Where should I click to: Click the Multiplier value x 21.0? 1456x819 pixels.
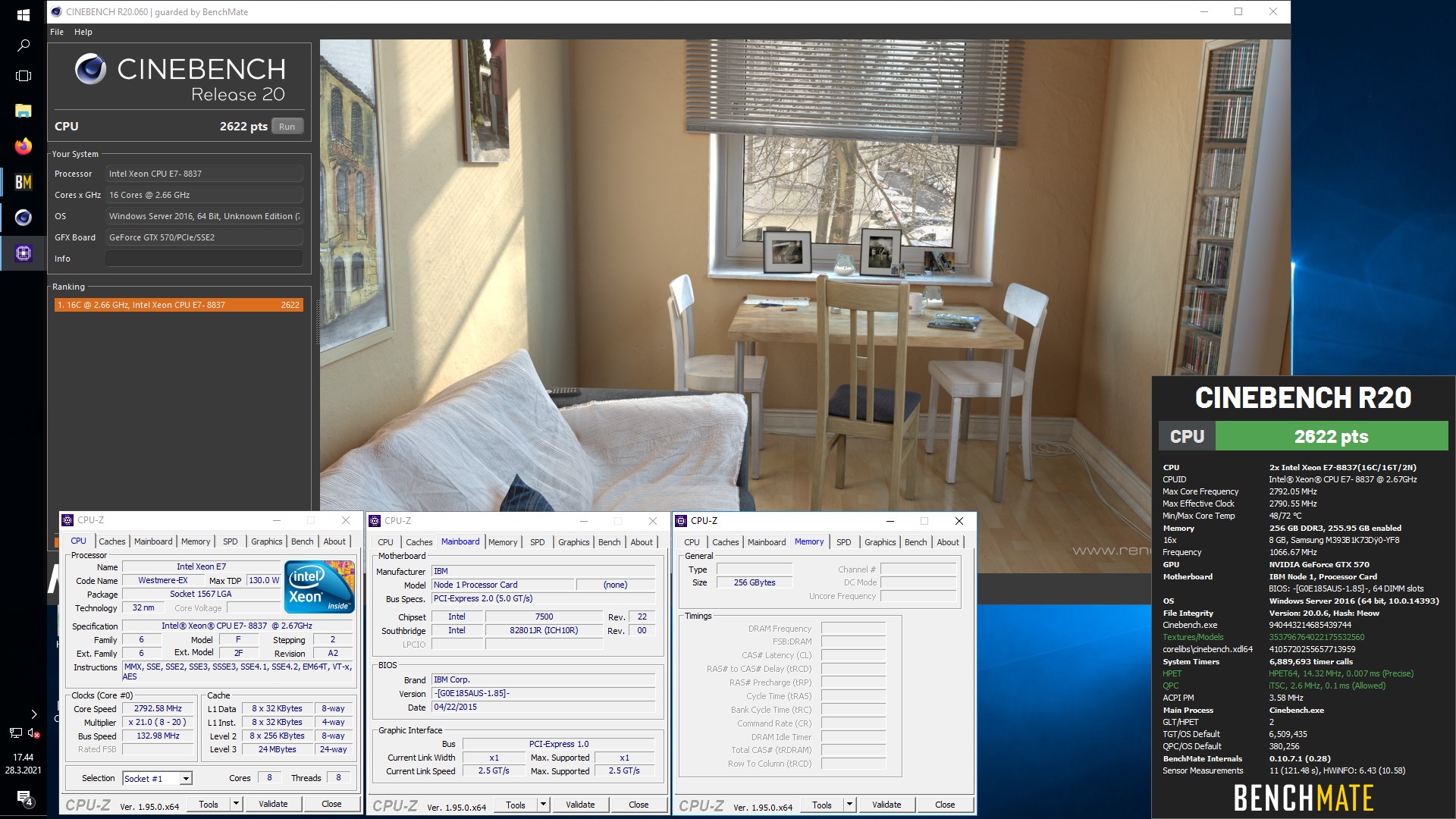point(158,722)
